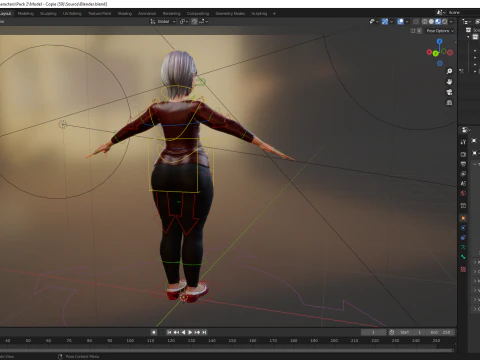Switch to the Animation workspace tab

pyautogui.click(x=147, y=14)
